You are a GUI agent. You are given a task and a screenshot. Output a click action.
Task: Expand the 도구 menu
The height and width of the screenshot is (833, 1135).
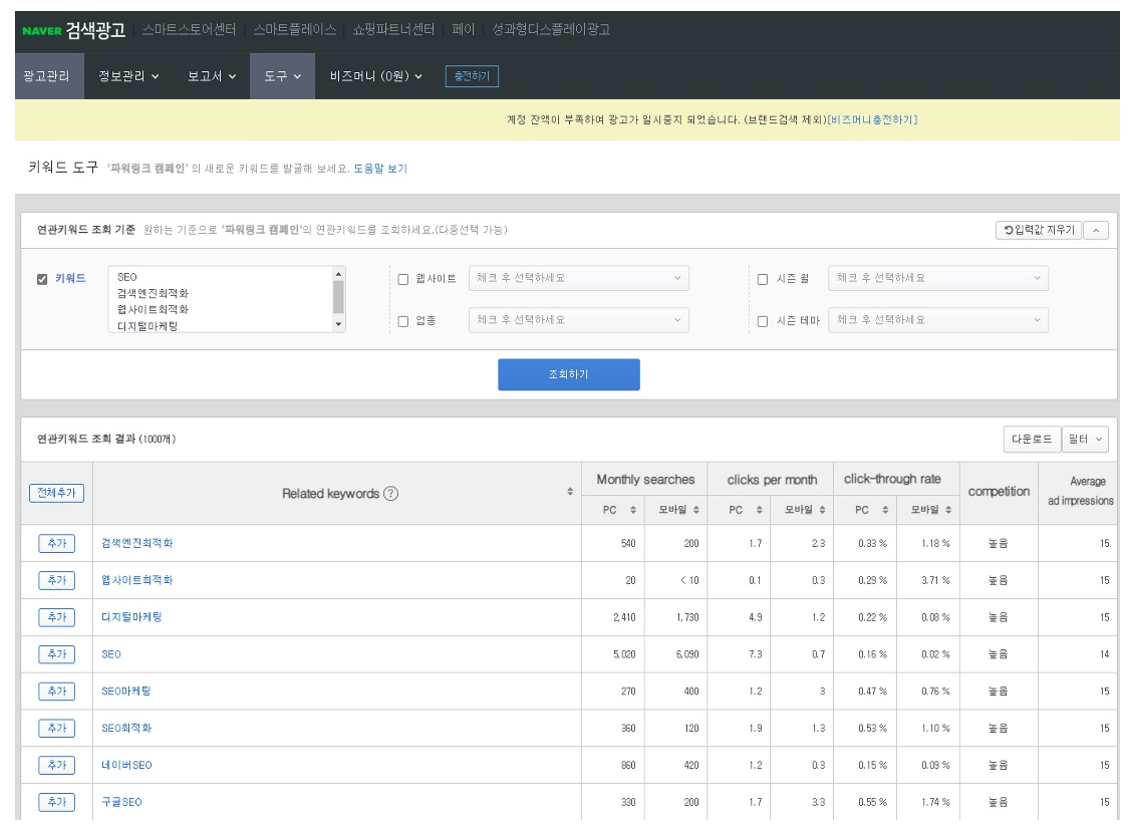282,76
